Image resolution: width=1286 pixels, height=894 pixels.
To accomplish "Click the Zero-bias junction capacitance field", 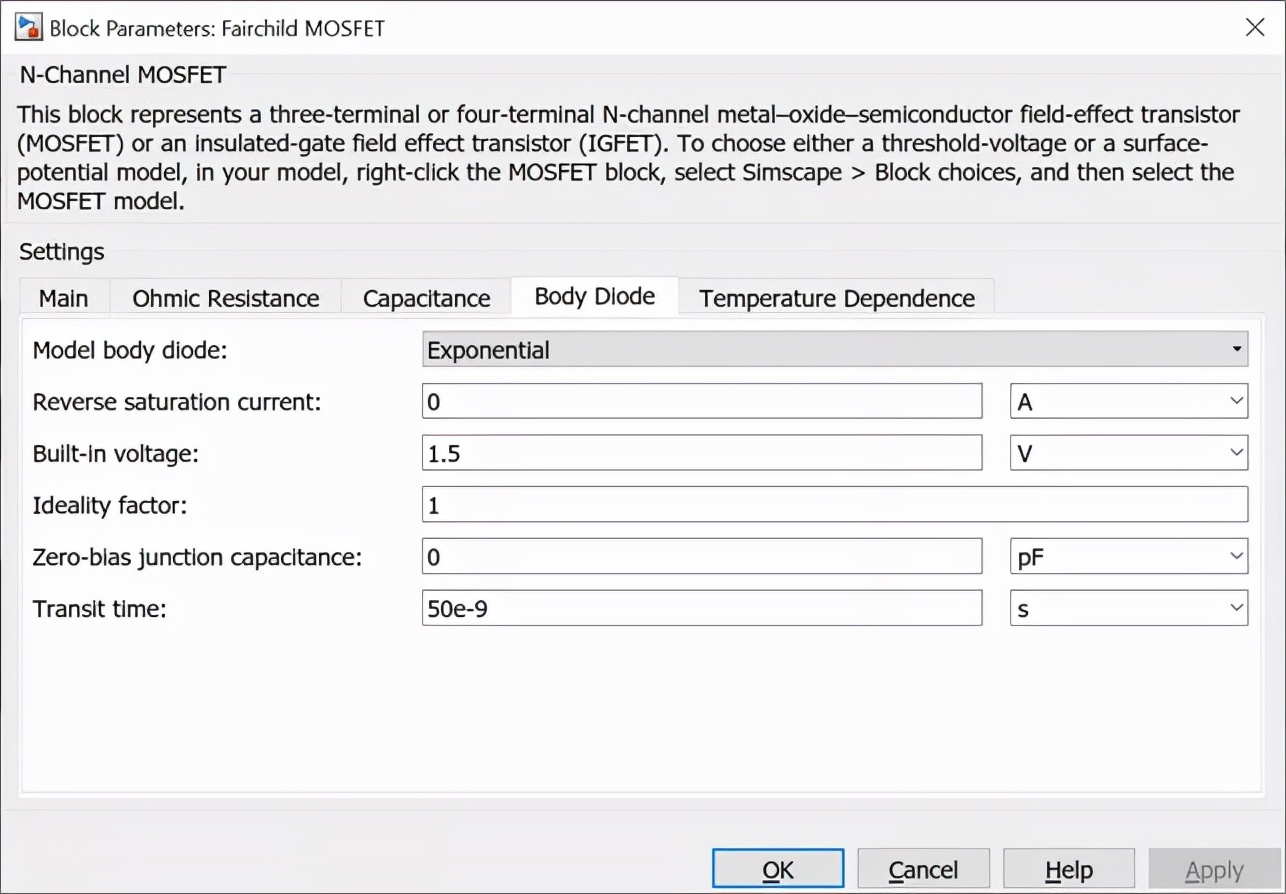I will tap(701, 557).
